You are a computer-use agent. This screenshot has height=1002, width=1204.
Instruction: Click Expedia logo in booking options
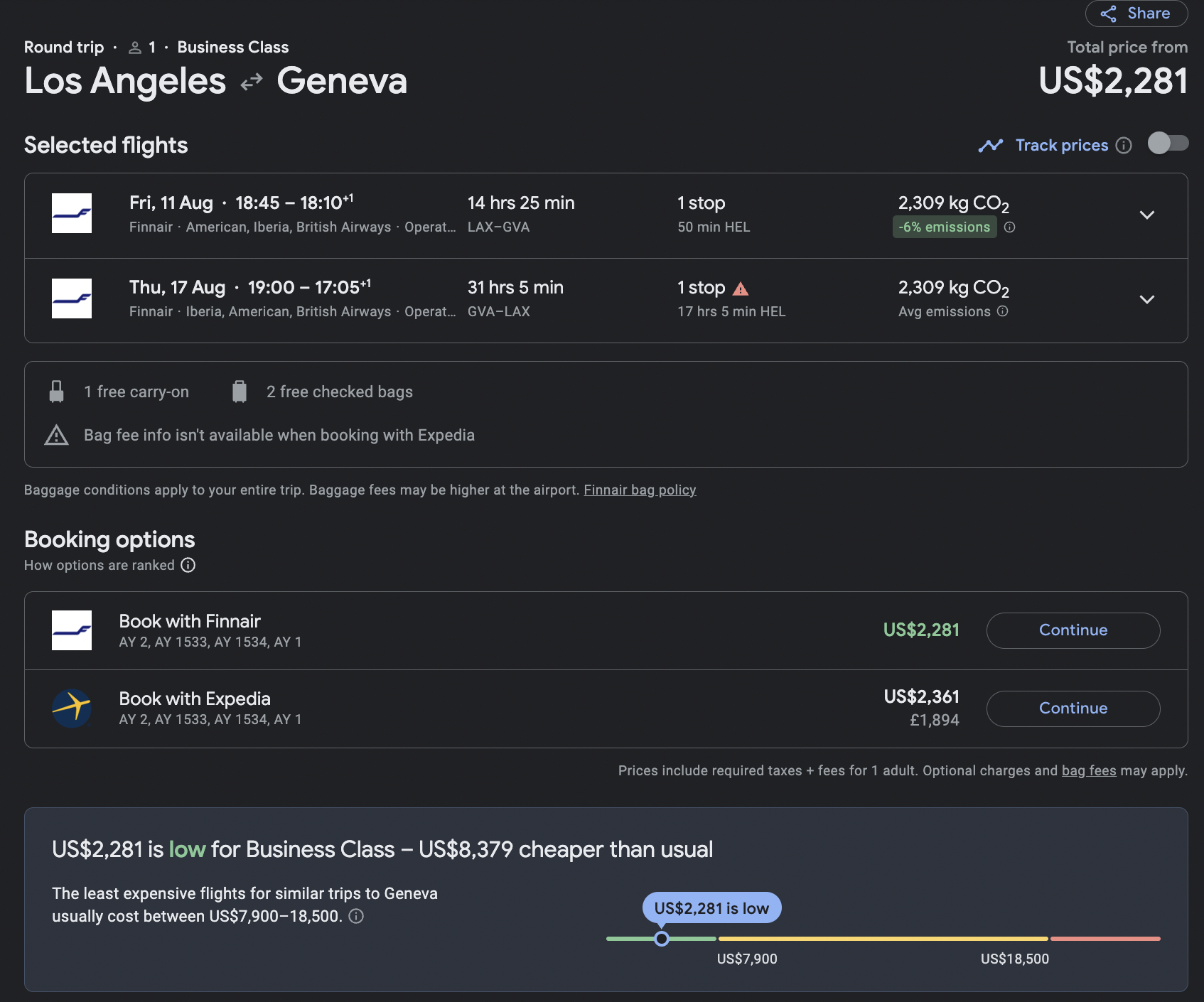(x=72, y=708)
